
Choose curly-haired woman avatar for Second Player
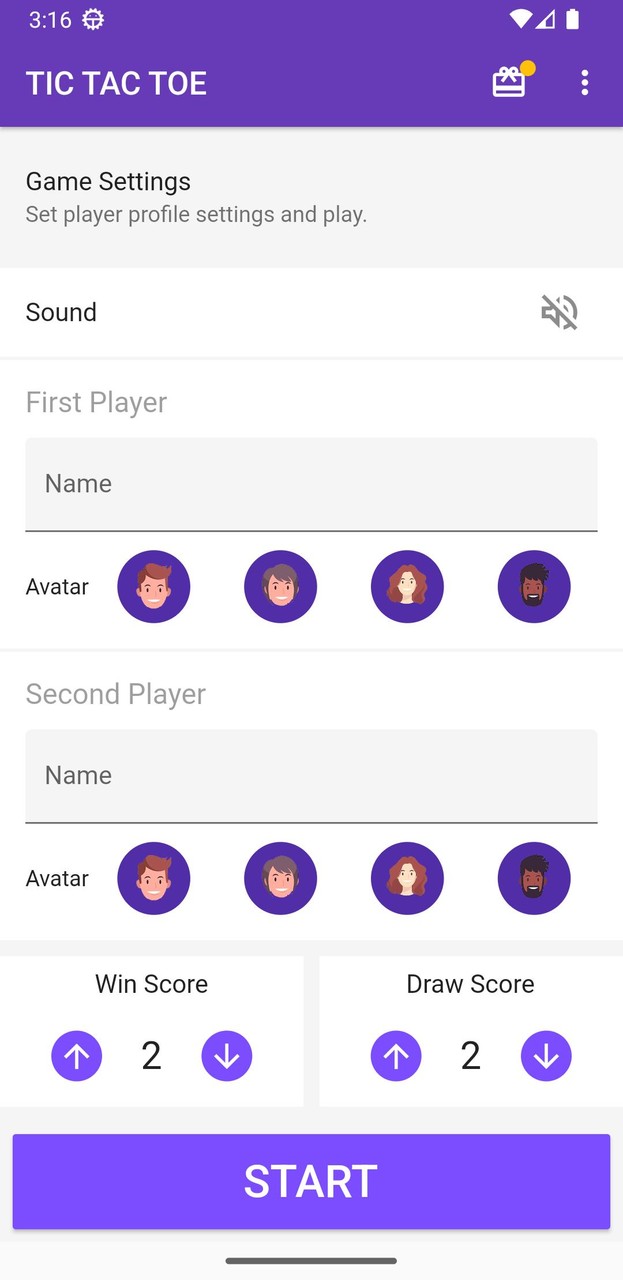point(407,878)
